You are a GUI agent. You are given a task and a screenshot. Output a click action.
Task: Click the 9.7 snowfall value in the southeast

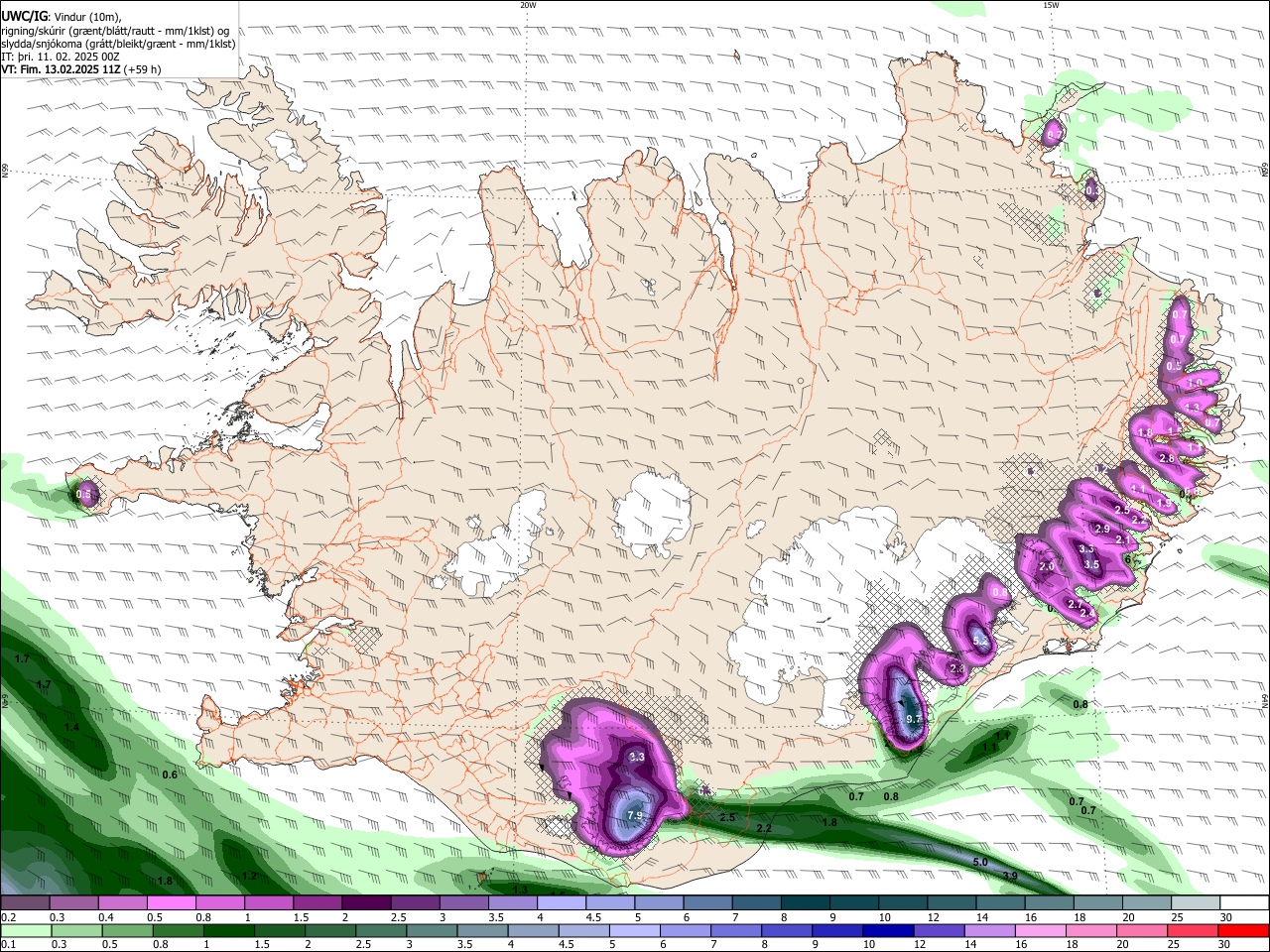915,719
